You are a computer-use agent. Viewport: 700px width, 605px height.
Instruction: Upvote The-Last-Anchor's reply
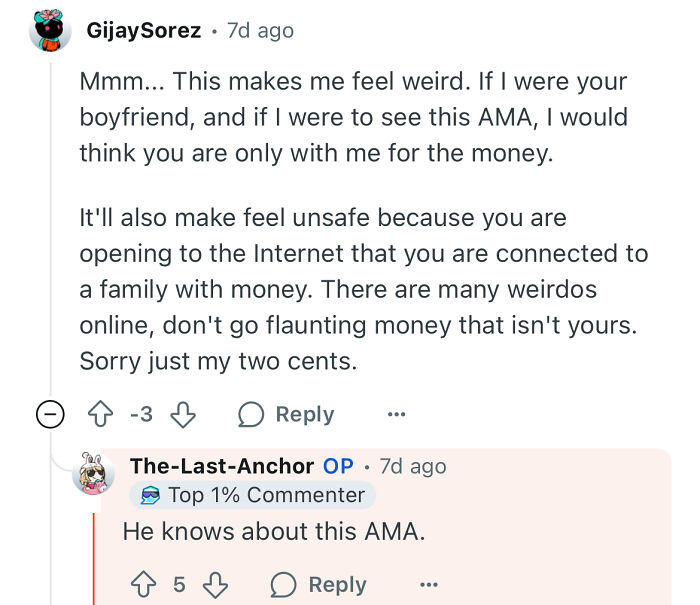click(x=143, y=584)
